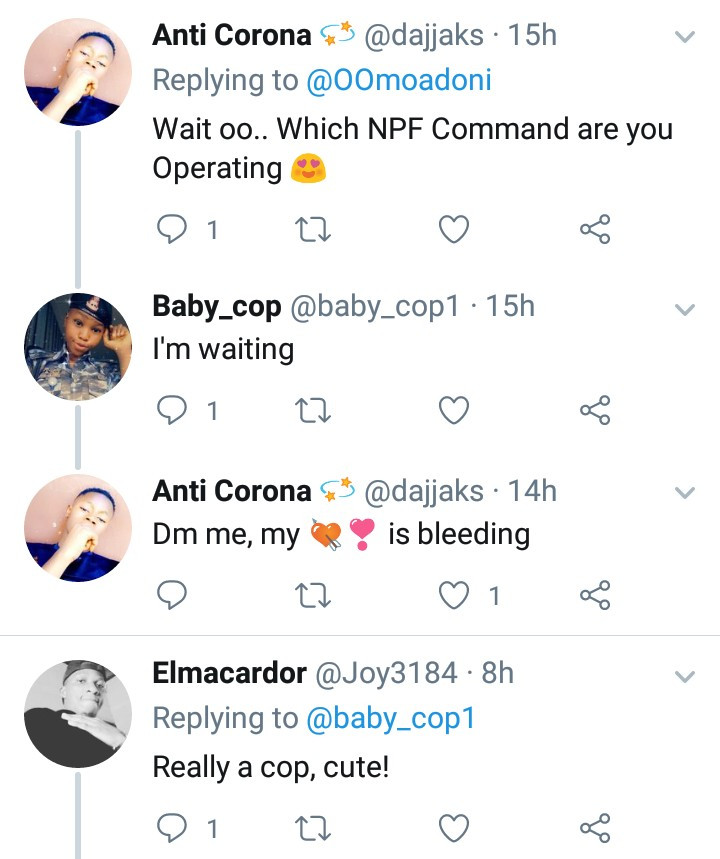
Task: View Elmacardor's profile avatar
Action: (78, 714)
